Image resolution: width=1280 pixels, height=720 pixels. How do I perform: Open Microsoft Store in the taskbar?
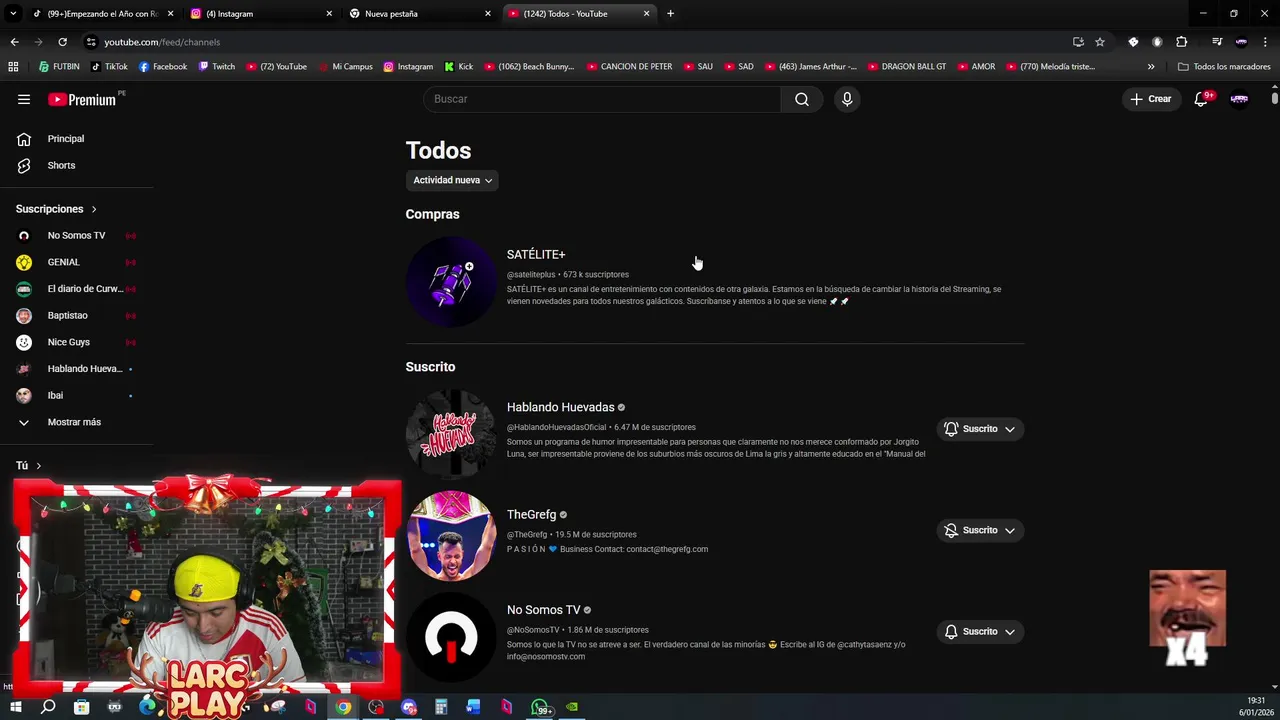coord(81,707)
